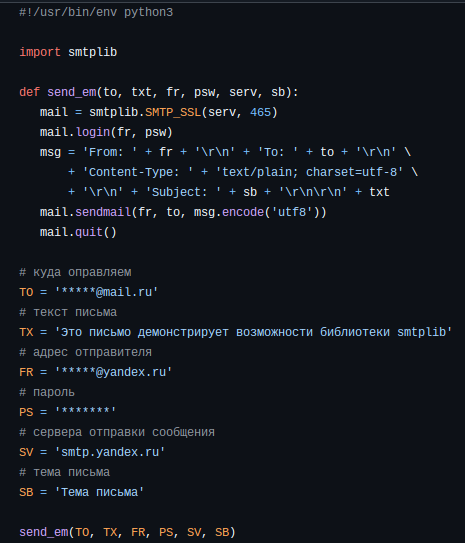Viewport: 465px width, 543px height.
Task: Click the SMTP_SSL class name
Action: coord(173,112)
